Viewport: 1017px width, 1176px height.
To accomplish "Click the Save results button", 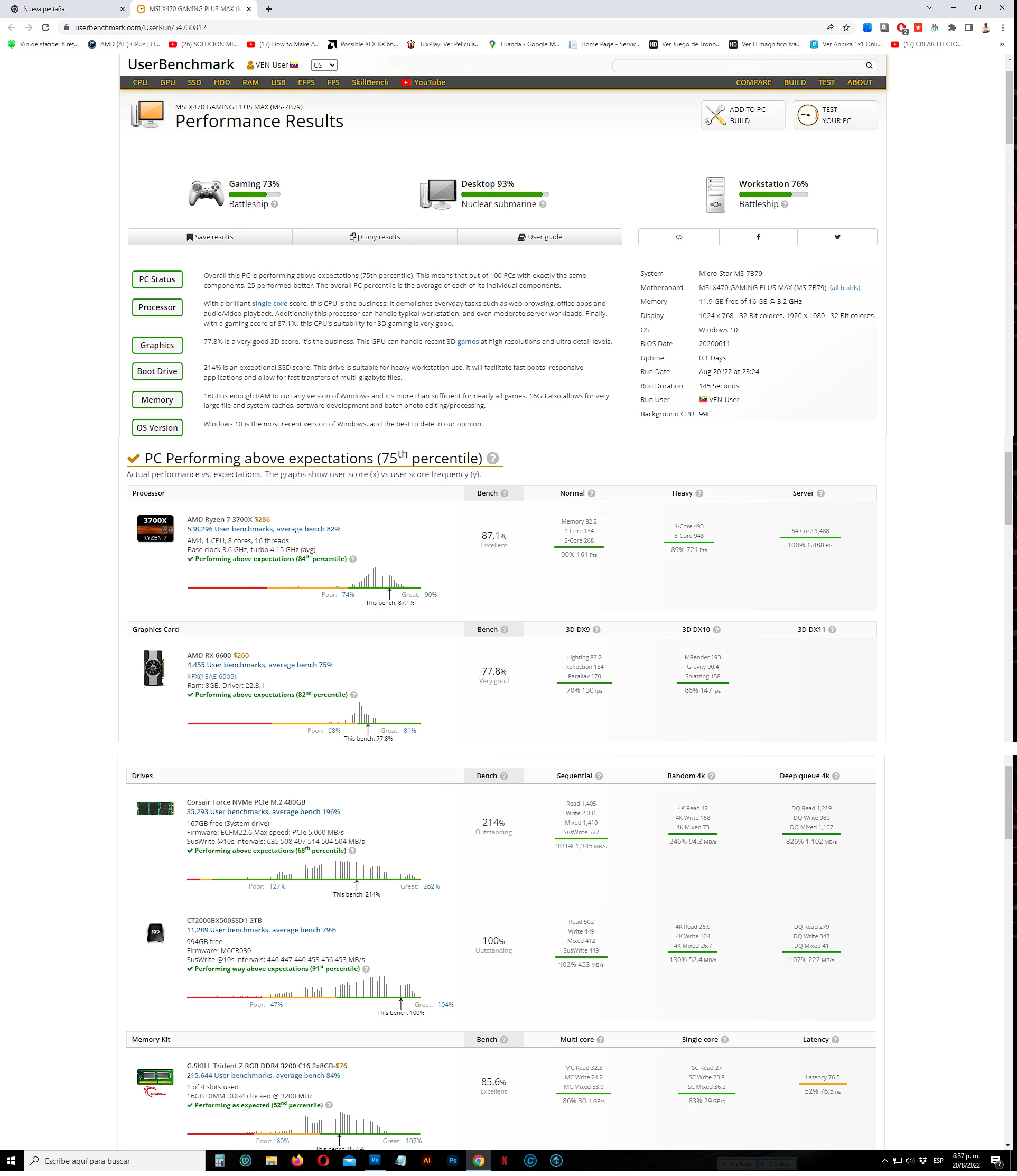I will point(210,237).
